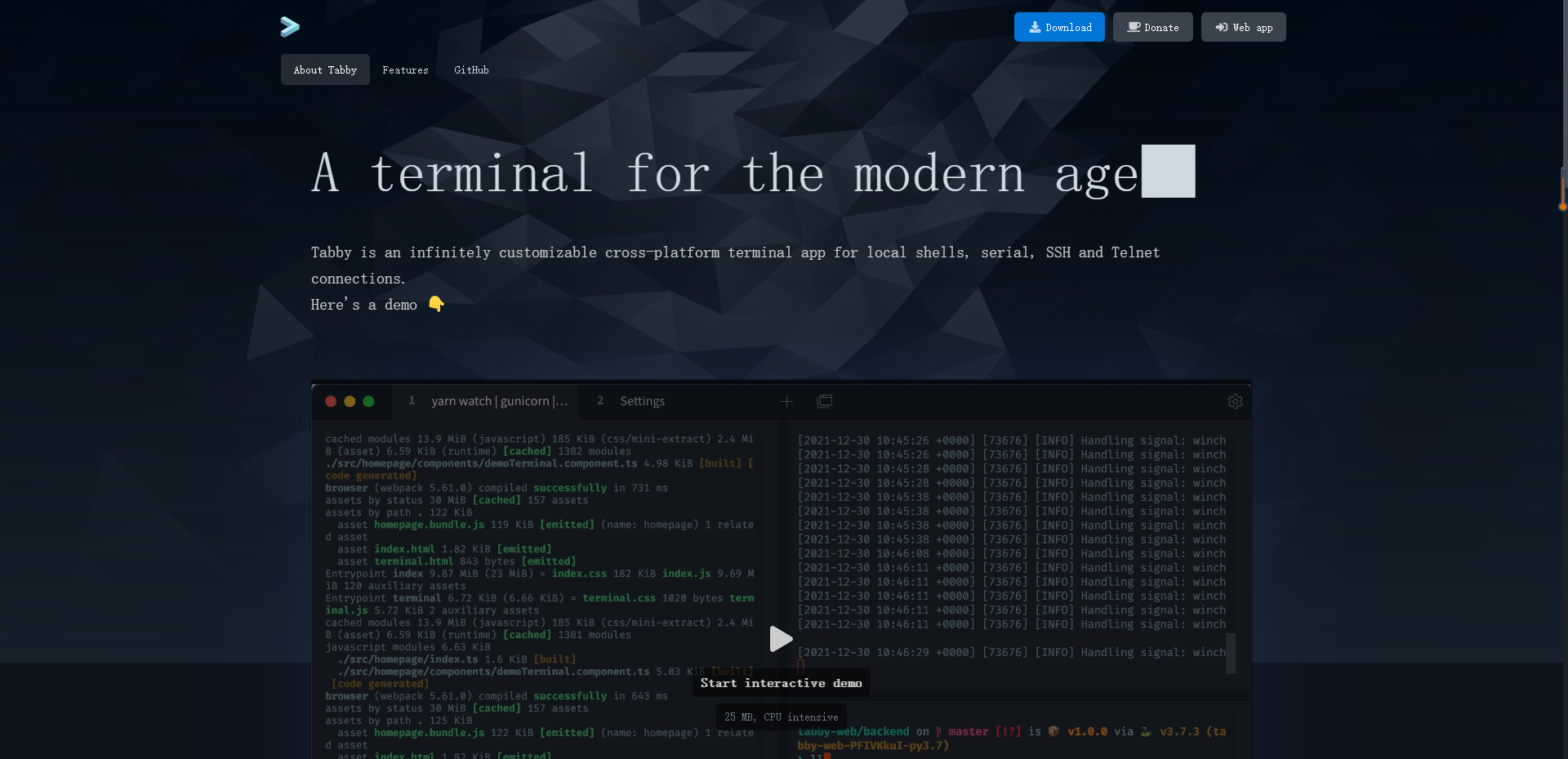The height and width of the screenshot is (759, 1568).
Task: Click the blinking cursor block after 'age'
Action: (1168, 172)
